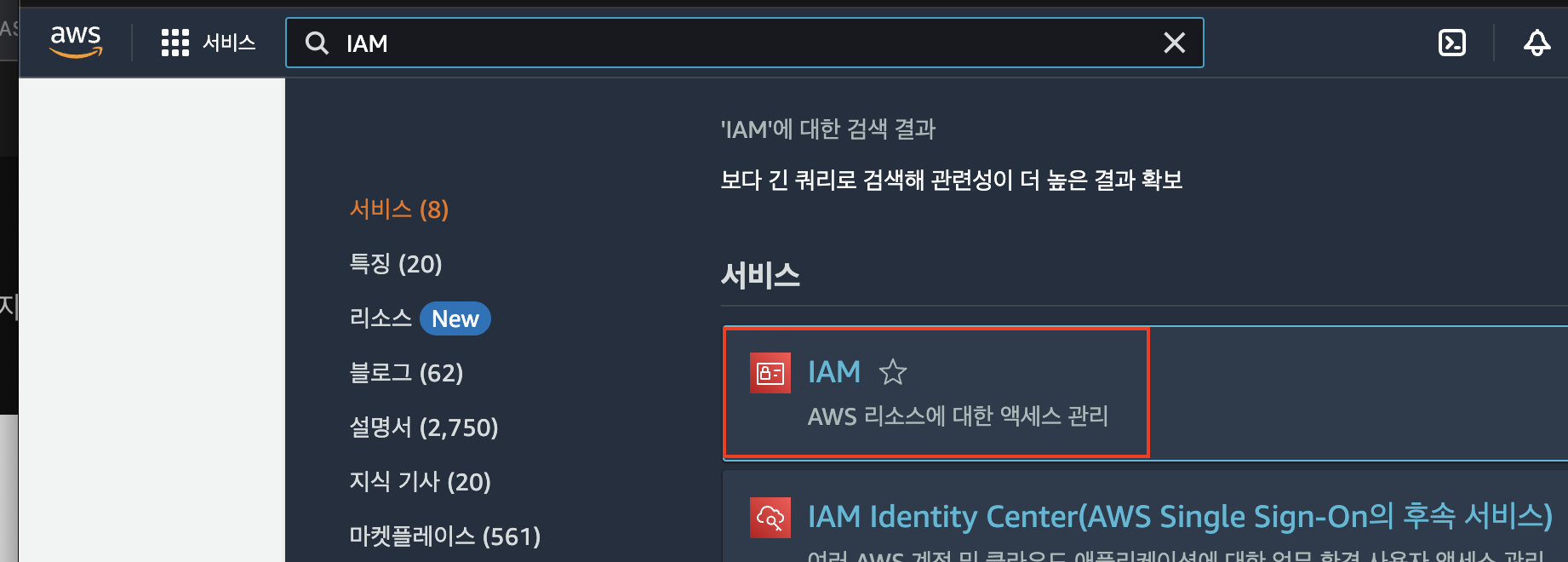Click the search magnifier icon
Image resolution: width=1568 pixels, height=562 pixels.
[x=317, y=43]
